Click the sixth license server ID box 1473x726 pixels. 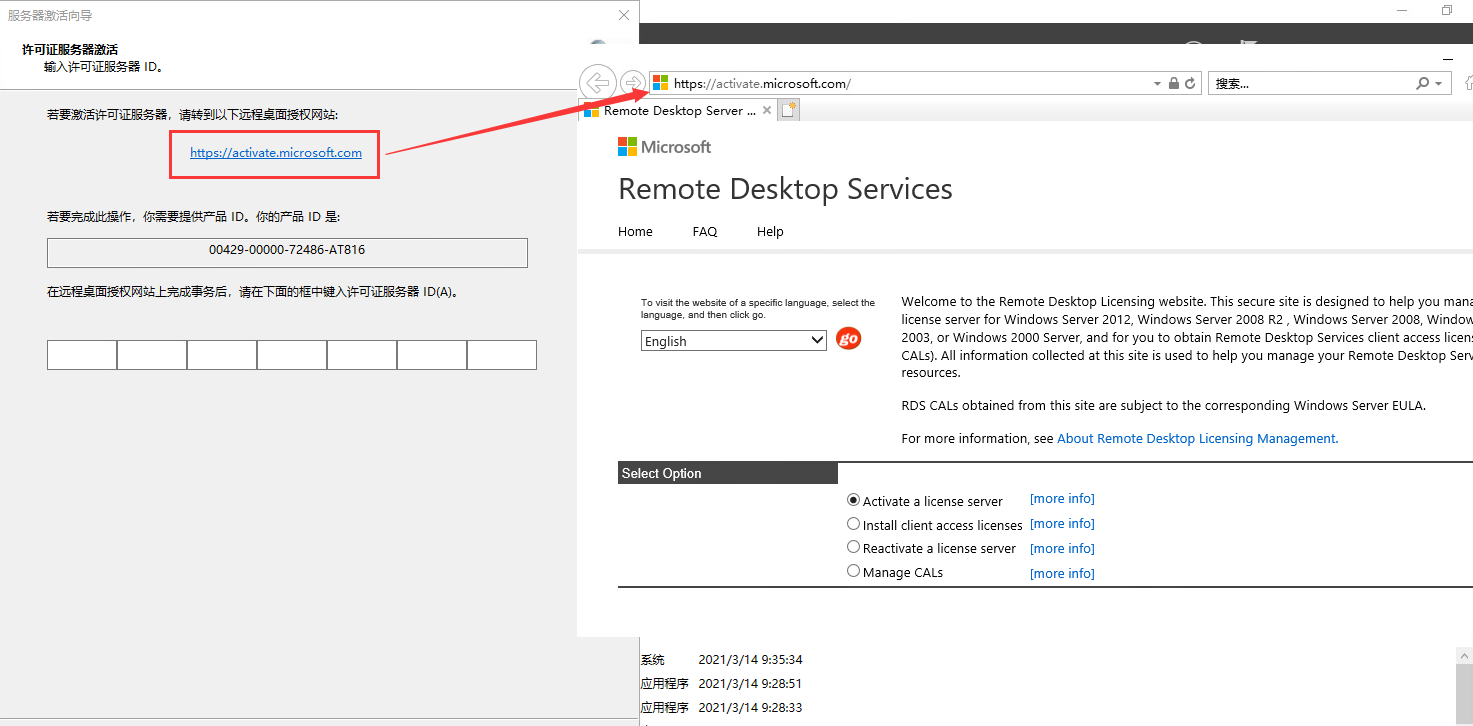coord(432,355)
